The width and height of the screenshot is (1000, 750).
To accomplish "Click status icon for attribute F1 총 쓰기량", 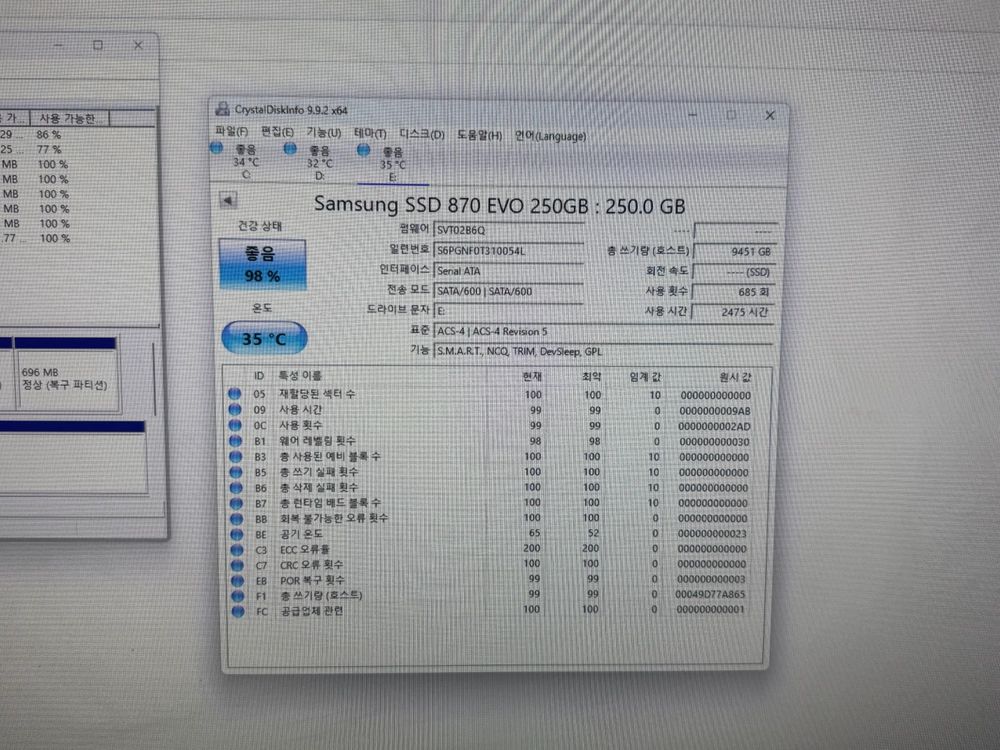I will pyautogui.click(x=238, y=596).
